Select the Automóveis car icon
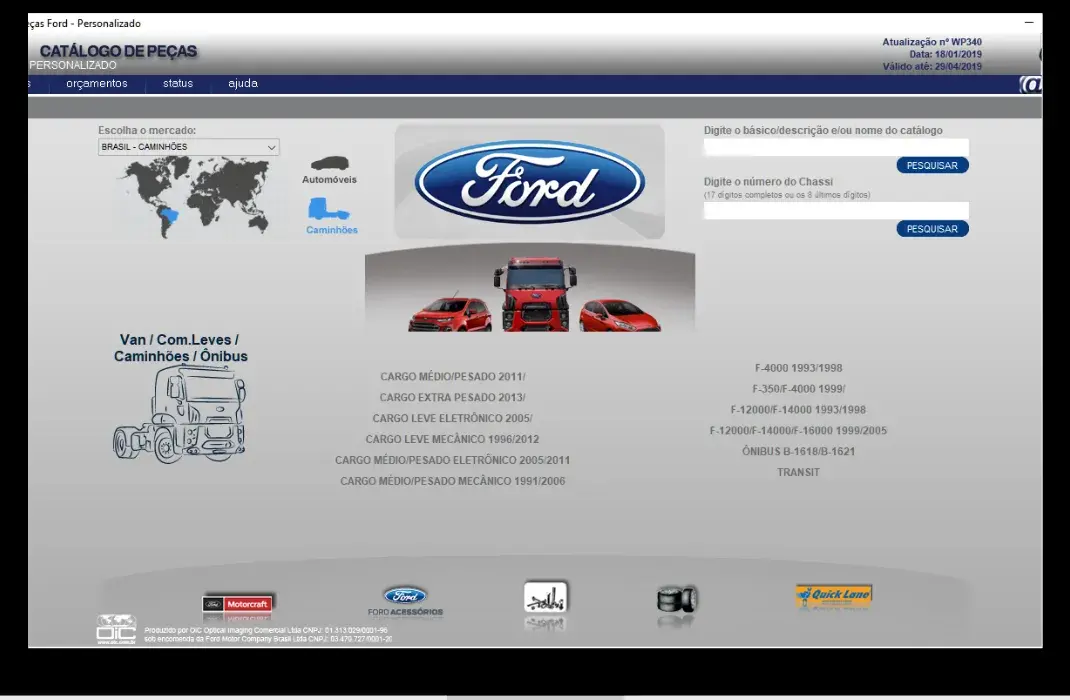This screenshot has width=1070, height=700. coord(330,164)
